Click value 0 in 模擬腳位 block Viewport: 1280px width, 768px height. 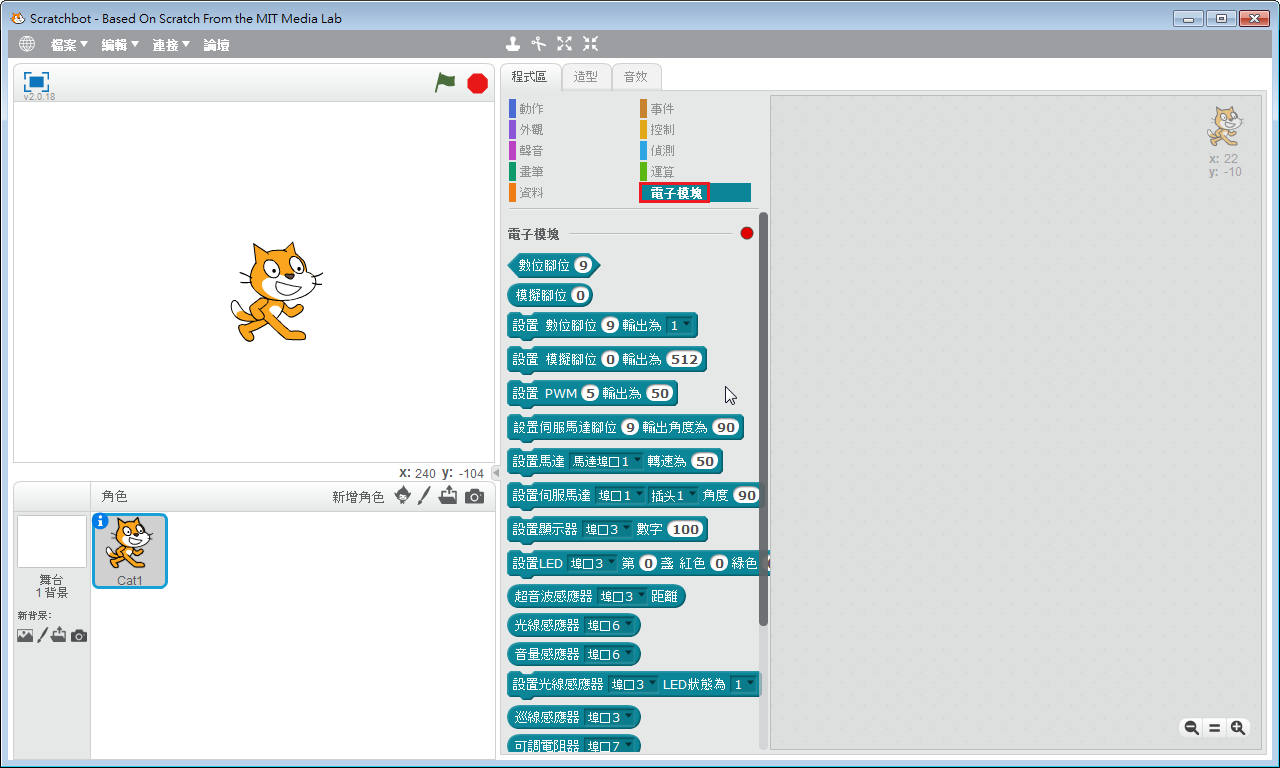[580, 296]
